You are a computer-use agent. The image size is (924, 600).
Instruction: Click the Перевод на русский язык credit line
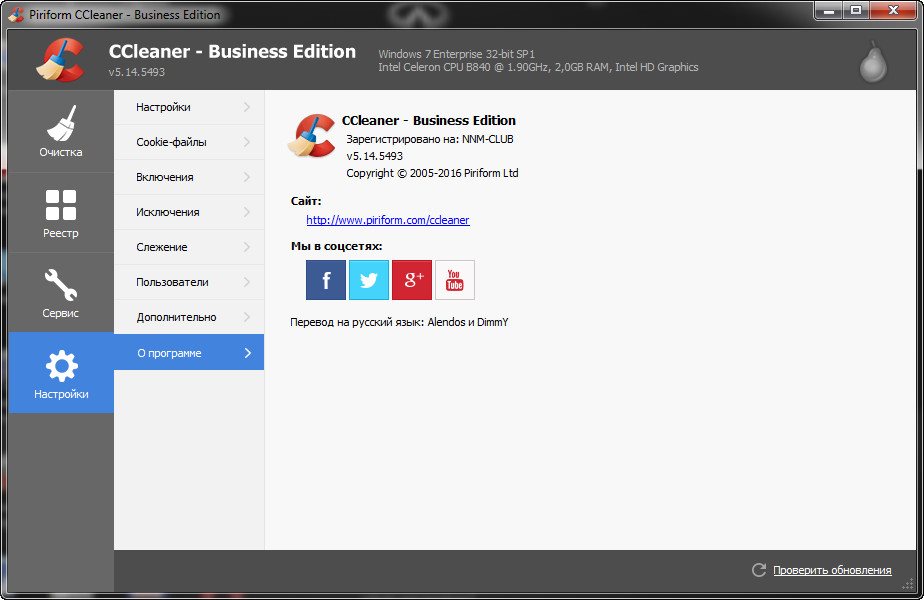(399, 322)
